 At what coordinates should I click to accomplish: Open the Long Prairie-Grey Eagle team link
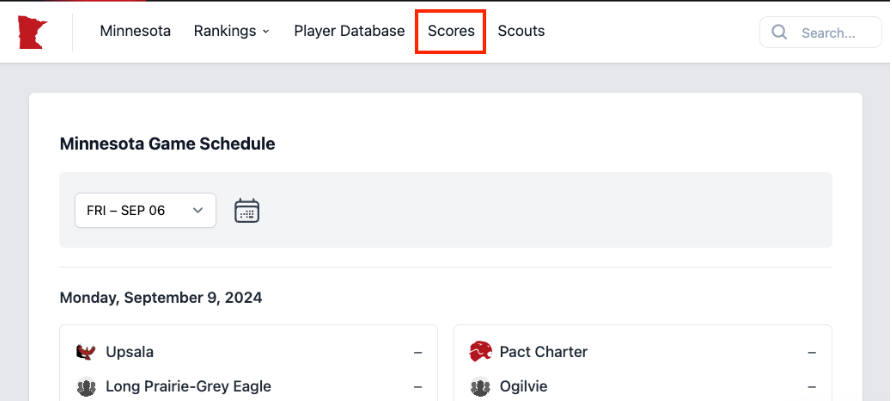pyautogui.click(x=188, y=387)
